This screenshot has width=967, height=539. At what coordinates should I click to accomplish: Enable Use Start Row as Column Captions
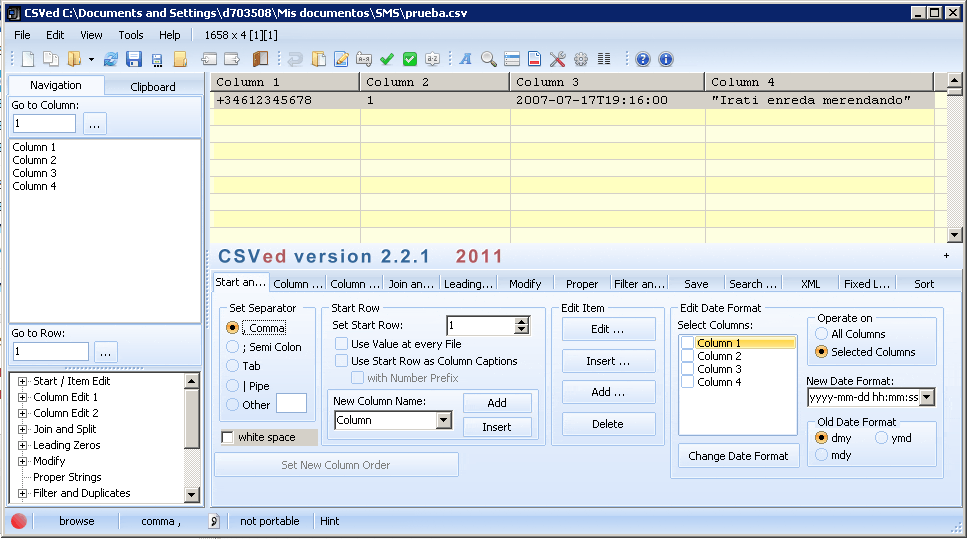tap(341, 361)
